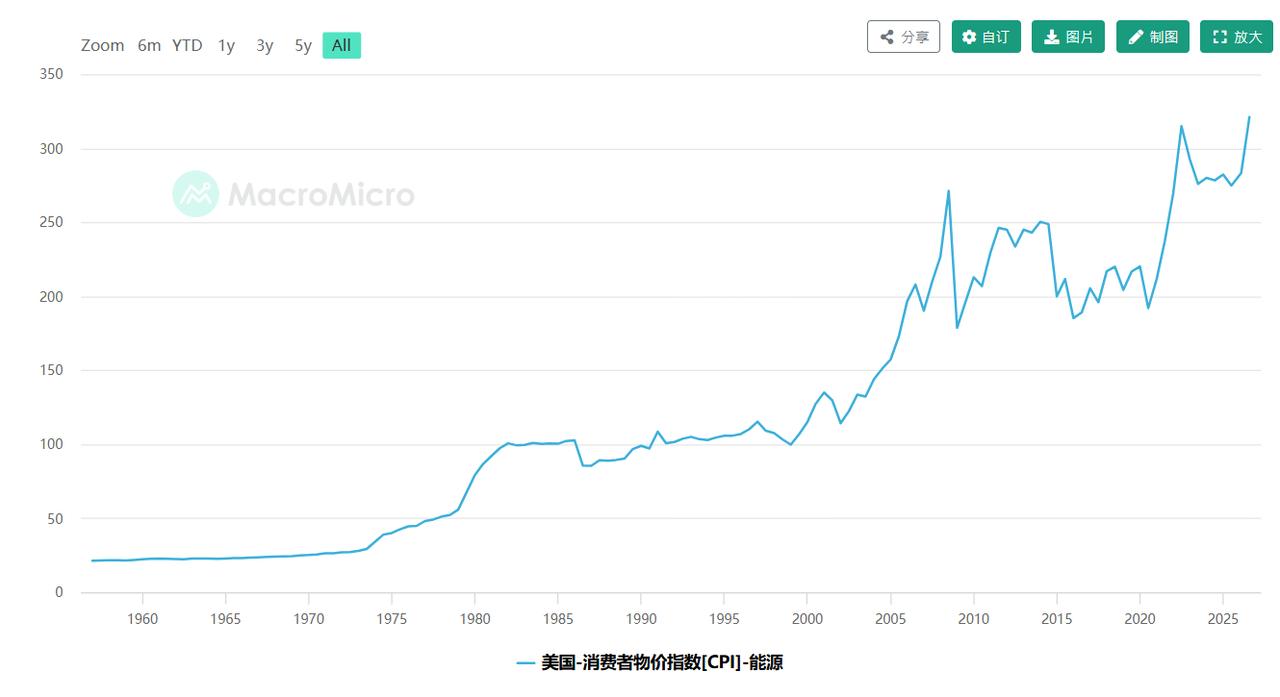The image size is (1280, 697).
Task: Toggle the 美国-消费者物价指数[CPI]-能源 legend series
Action: click(649, 662)
